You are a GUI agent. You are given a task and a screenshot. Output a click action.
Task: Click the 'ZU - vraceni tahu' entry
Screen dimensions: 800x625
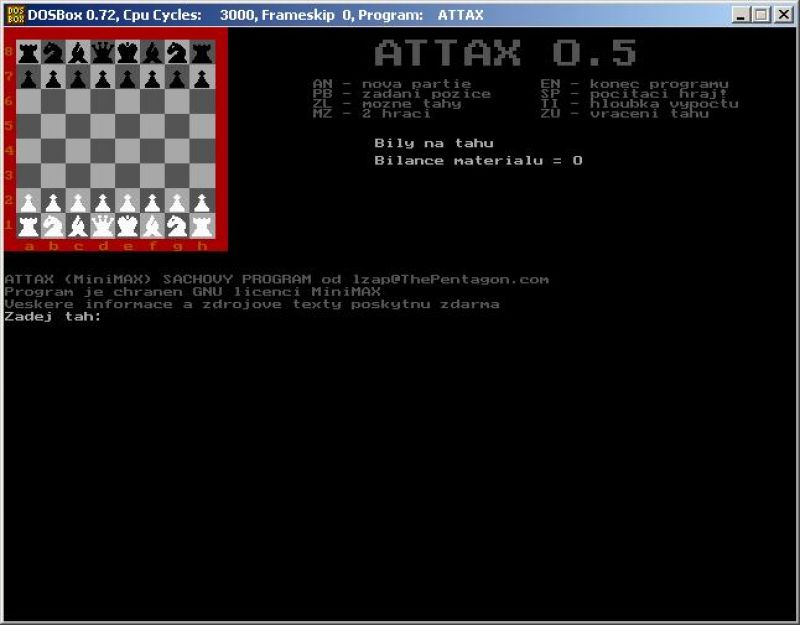624,113
